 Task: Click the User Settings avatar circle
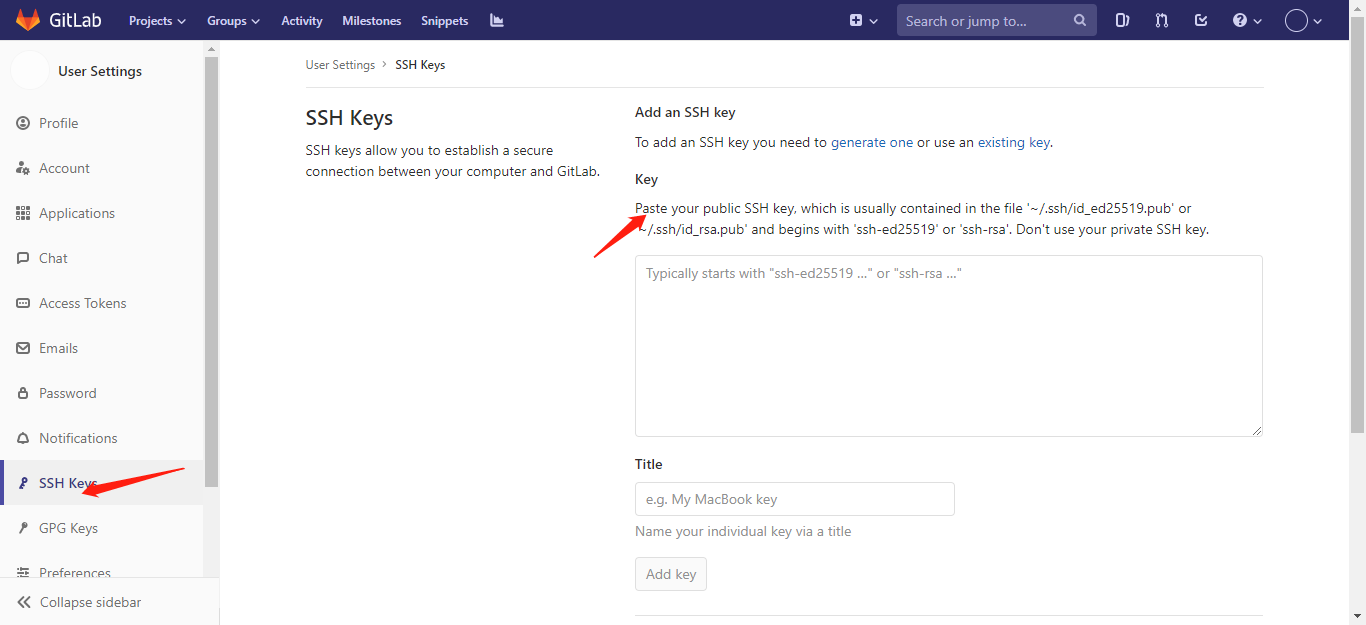point(30,71)
